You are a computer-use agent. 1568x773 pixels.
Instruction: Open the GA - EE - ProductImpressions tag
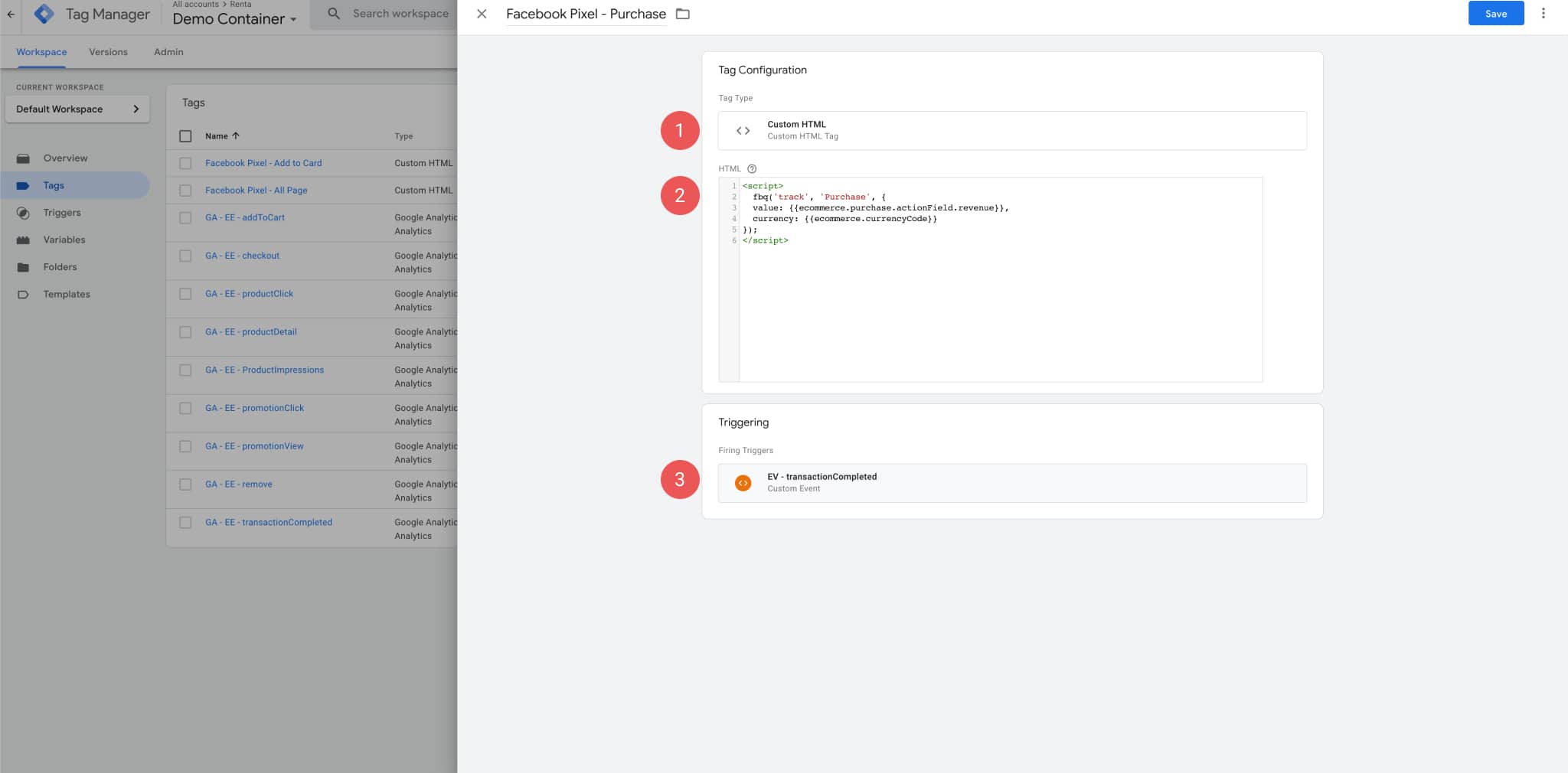click(x=264, y=370)
